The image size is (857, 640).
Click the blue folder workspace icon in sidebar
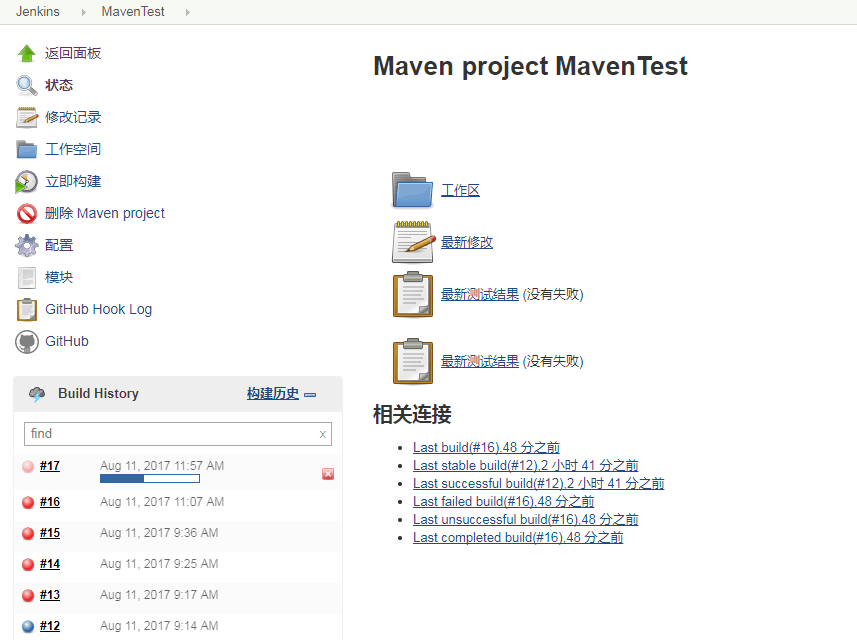click(26, 149)
